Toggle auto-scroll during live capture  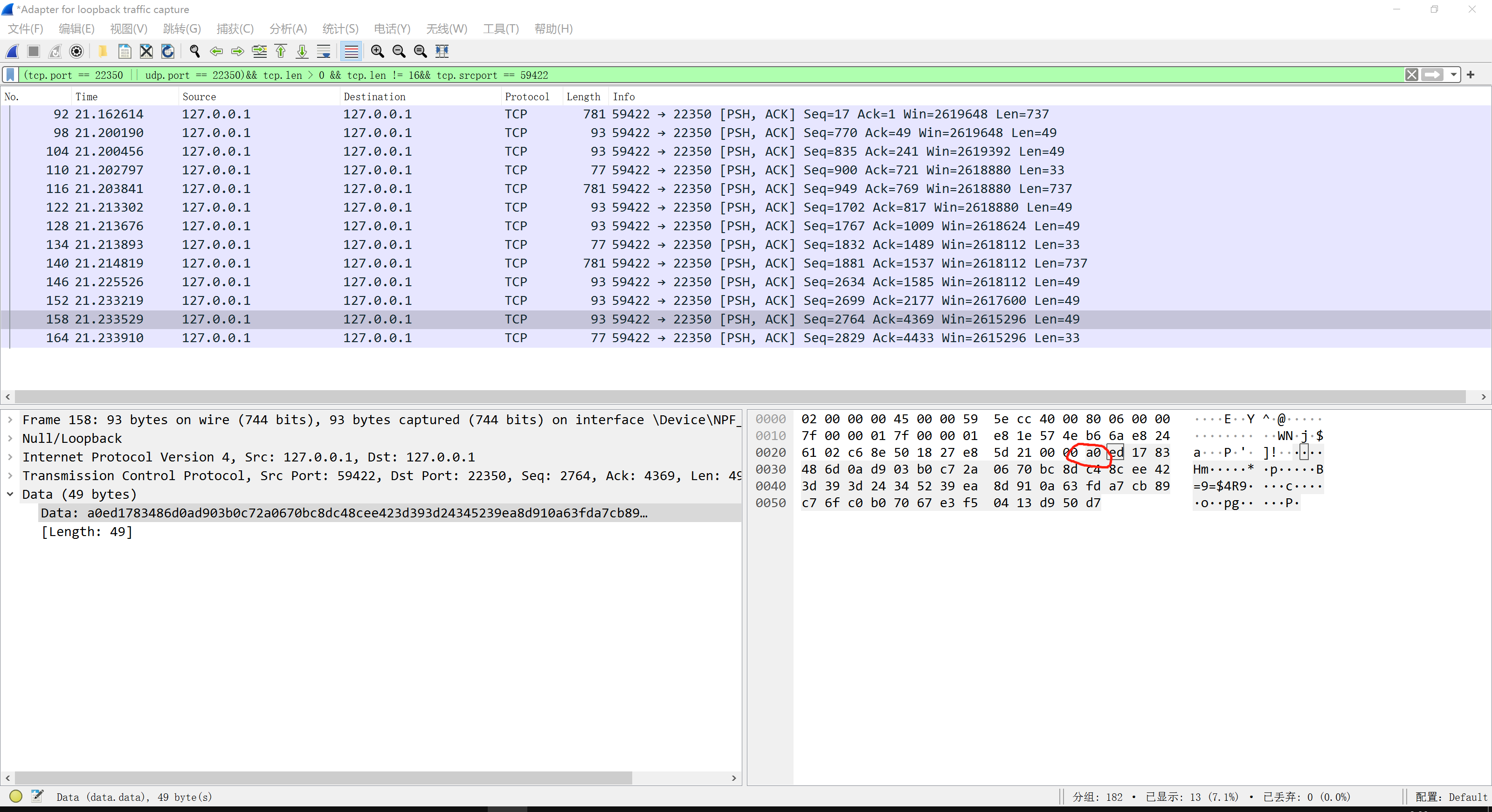324,52
